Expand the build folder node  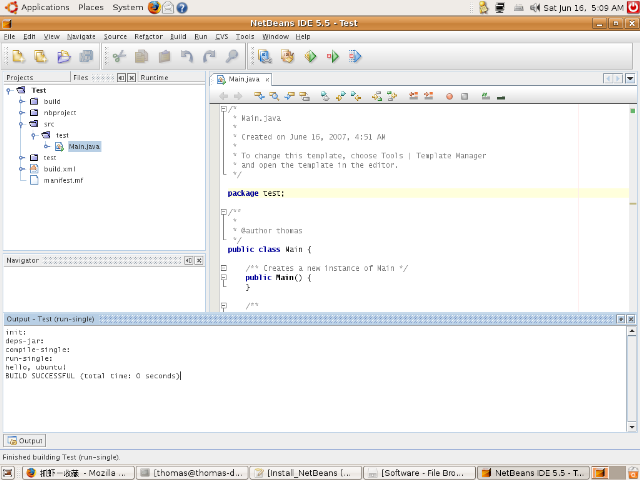(22, 101)
